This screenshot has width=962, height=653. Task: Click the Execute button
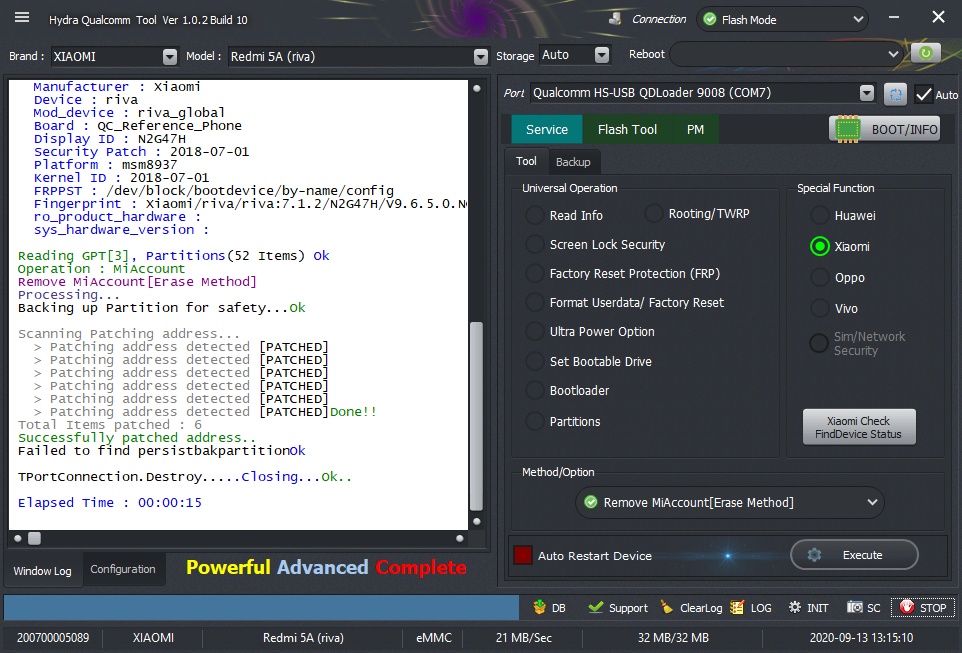pyautogui.click(x=854, y=555)
